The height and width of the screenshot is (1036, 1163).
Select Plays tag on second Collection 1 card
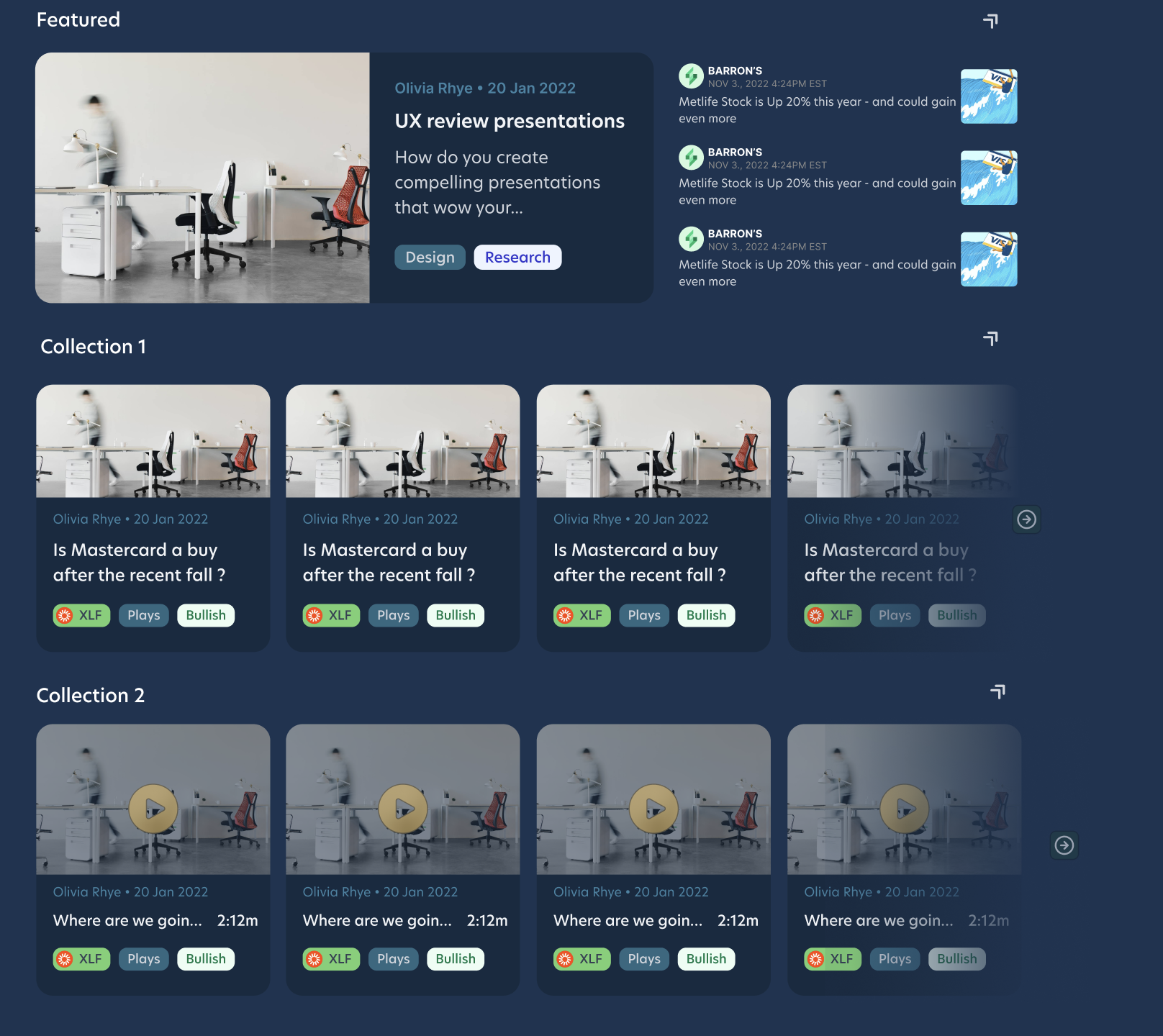coord(394,615)
